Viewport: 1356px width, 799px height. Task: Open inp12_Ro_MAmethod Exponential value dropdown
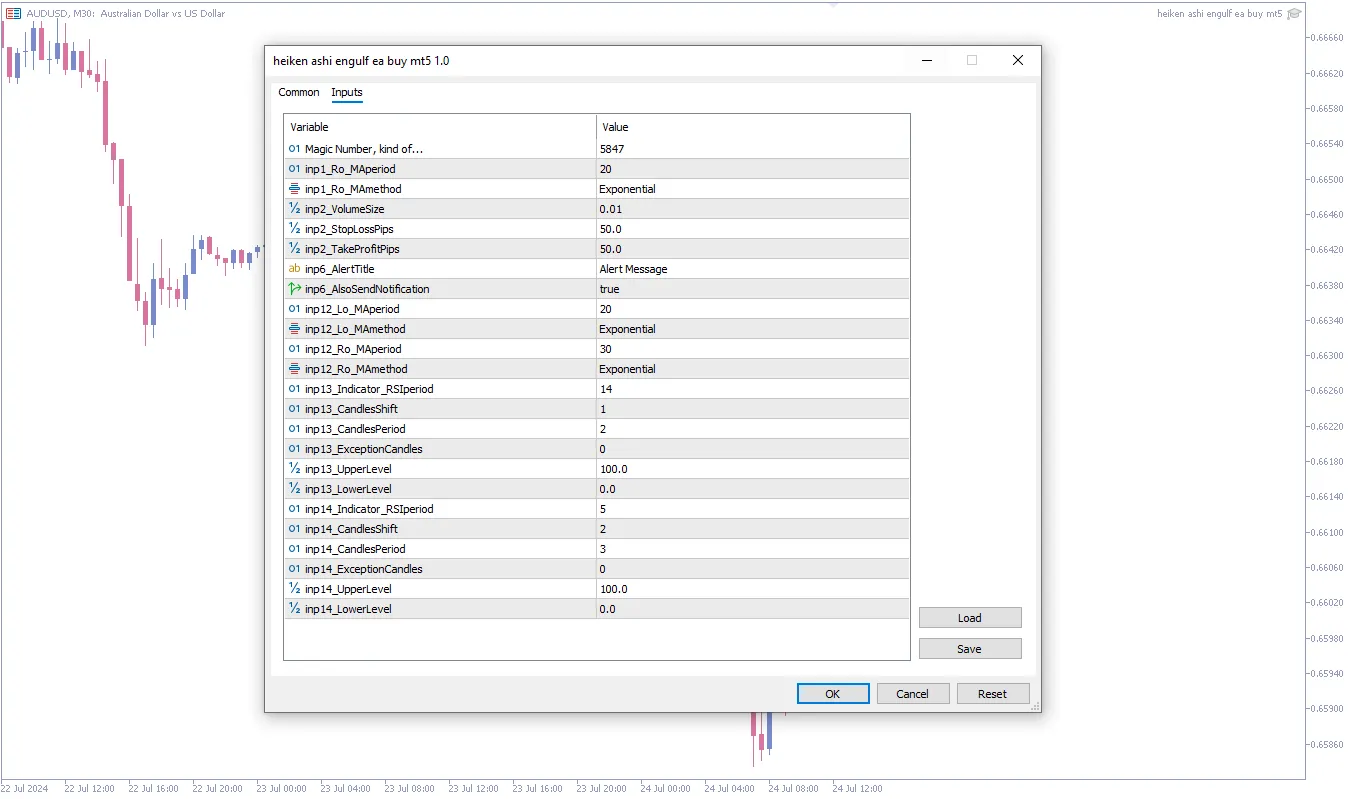[x=753, y=369]
